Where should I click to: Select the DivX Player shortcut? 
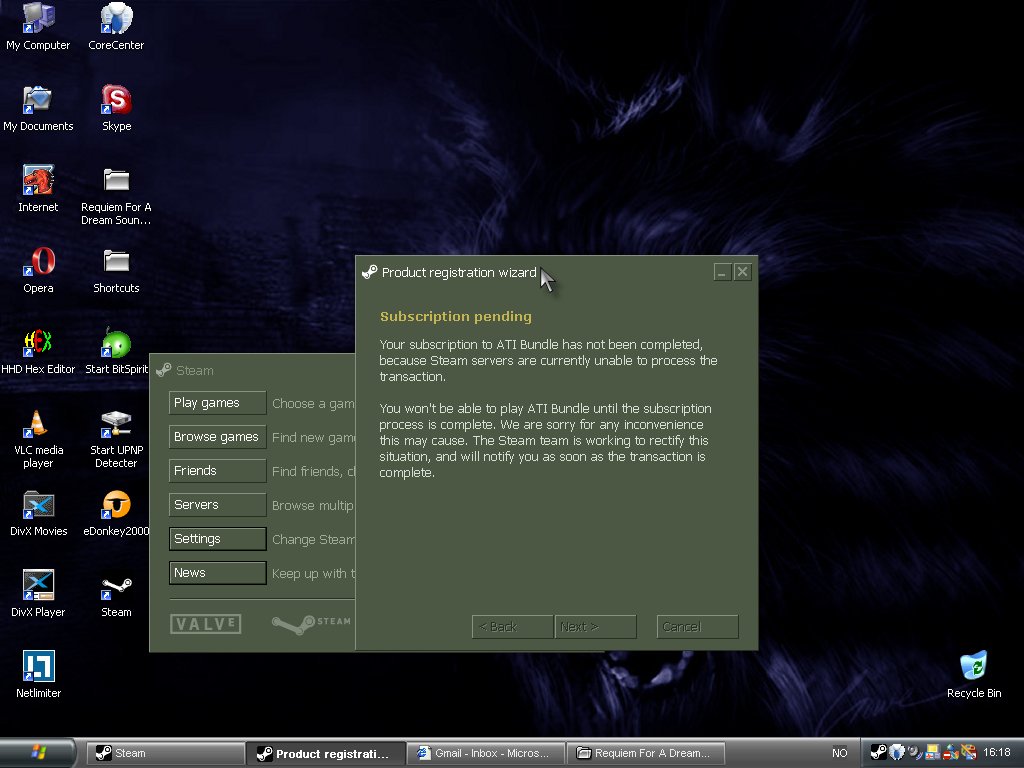tap(38, 594)
